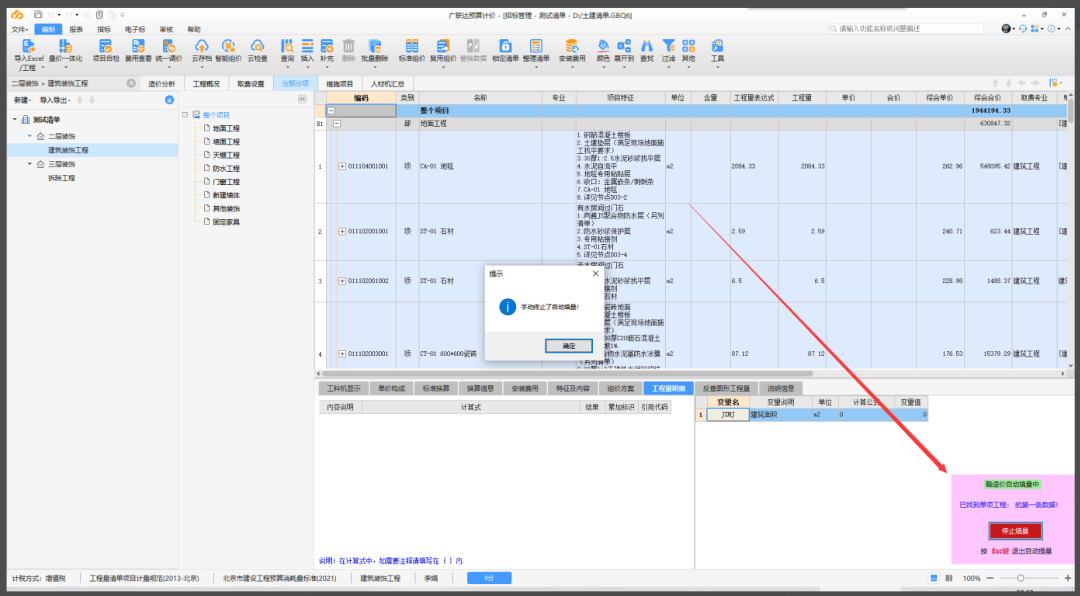The height and width of the screenshot is (596, 1080).
Task: Open the 云存档 cloud archive tool
Action: 202,46
